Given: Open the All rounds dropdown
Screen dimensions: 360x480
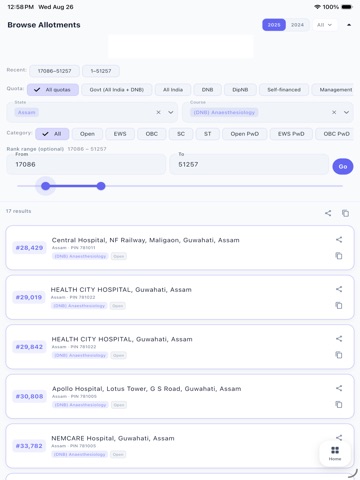Looking at the screenshot, I should 325,25.
